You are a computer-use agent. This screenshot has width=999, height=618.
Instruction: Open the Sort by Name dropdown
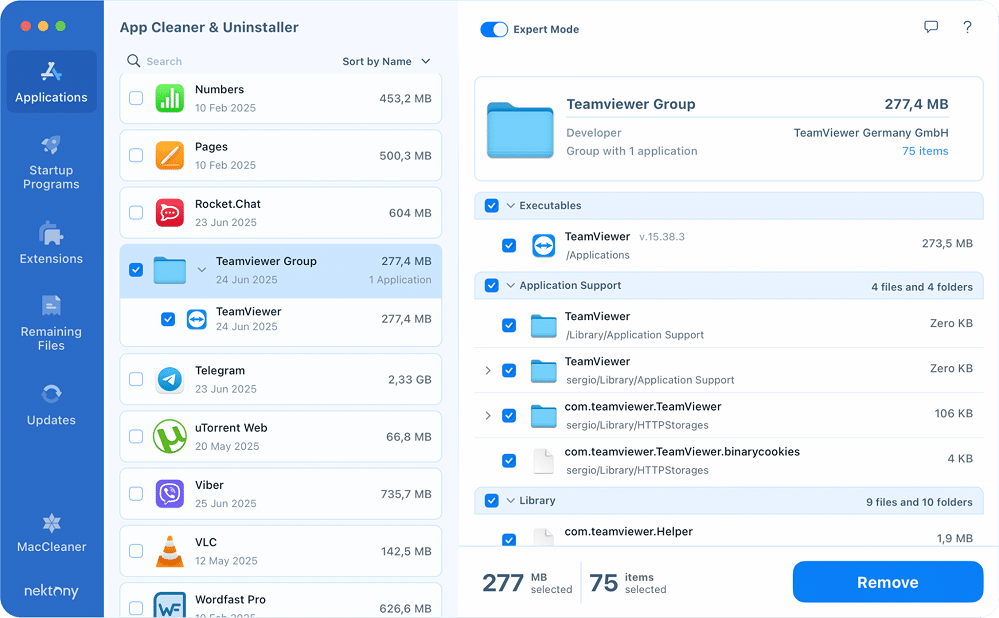click(386, 61)
